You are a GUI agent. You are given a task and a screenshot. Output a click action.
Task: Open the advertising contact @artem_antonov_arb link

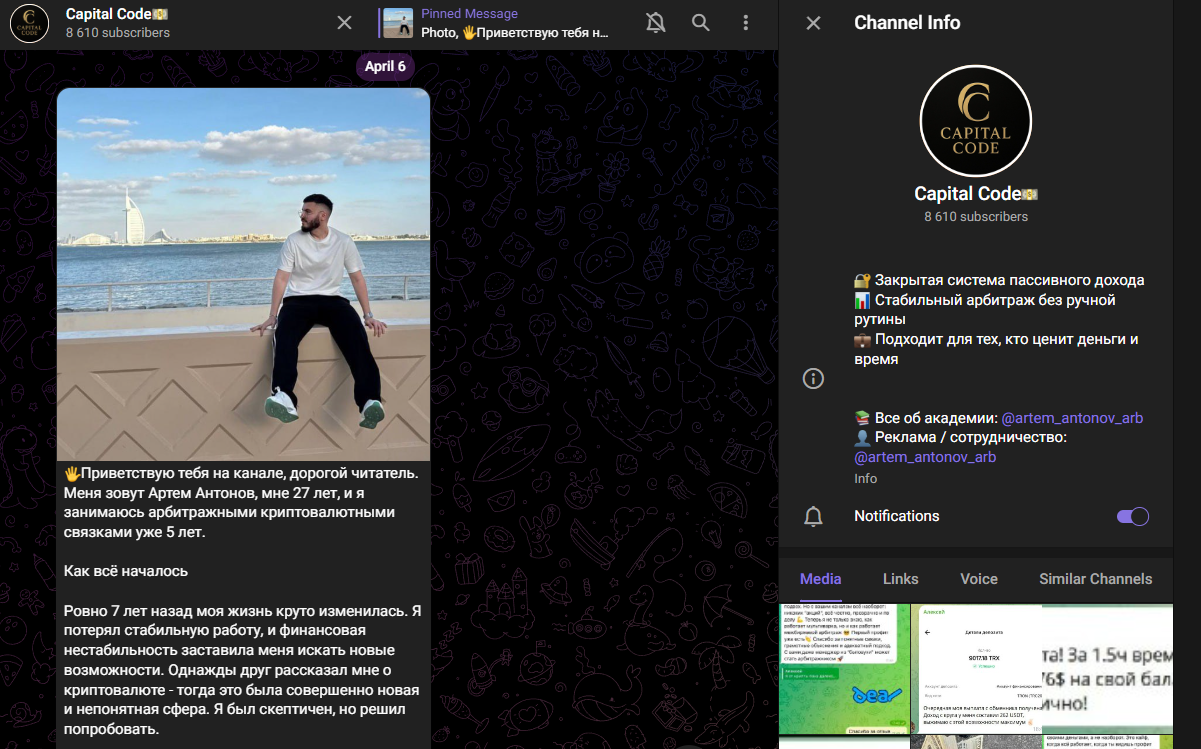[x=925, y=457]
